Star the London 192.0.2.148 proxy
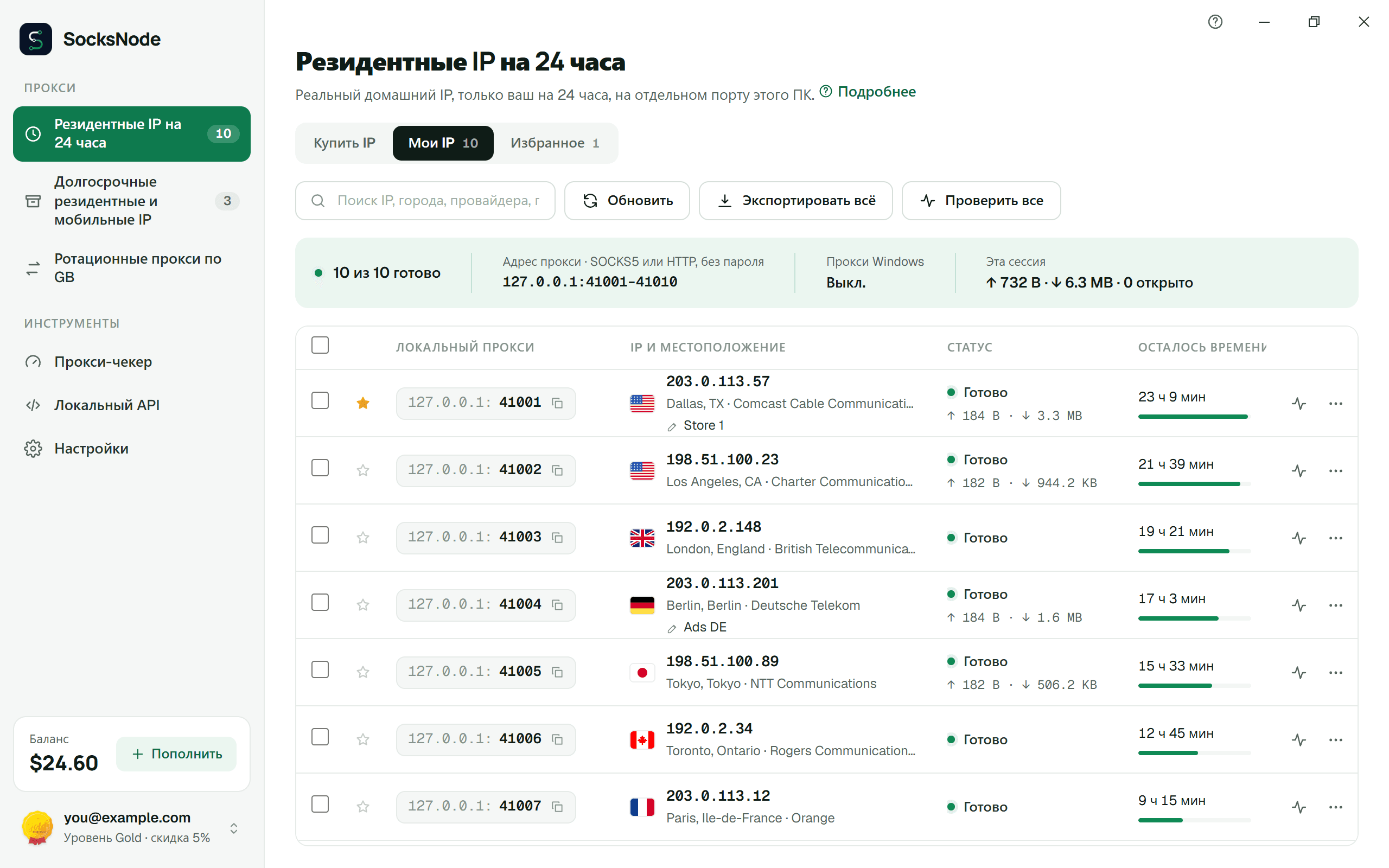1389x868 pixels. pyautogui.click(x=363, y=537)
